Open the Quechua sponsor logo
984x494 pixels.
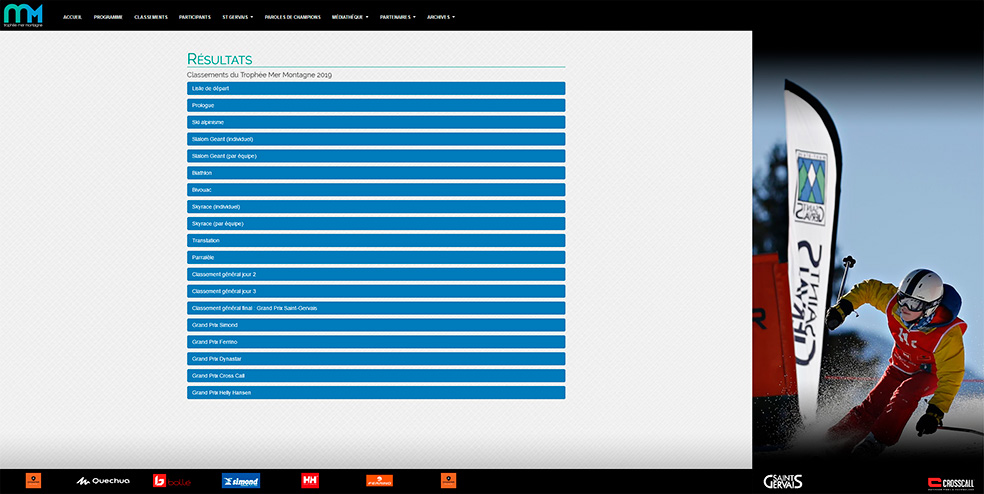point(104,481)
